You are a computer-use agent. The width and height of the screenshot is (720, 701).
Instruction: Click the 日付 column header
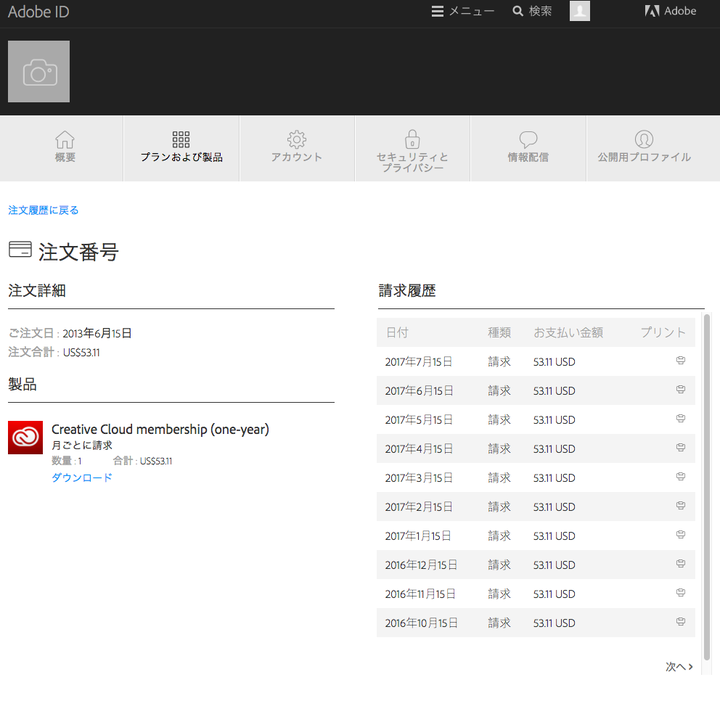click(x=397, y=332)
